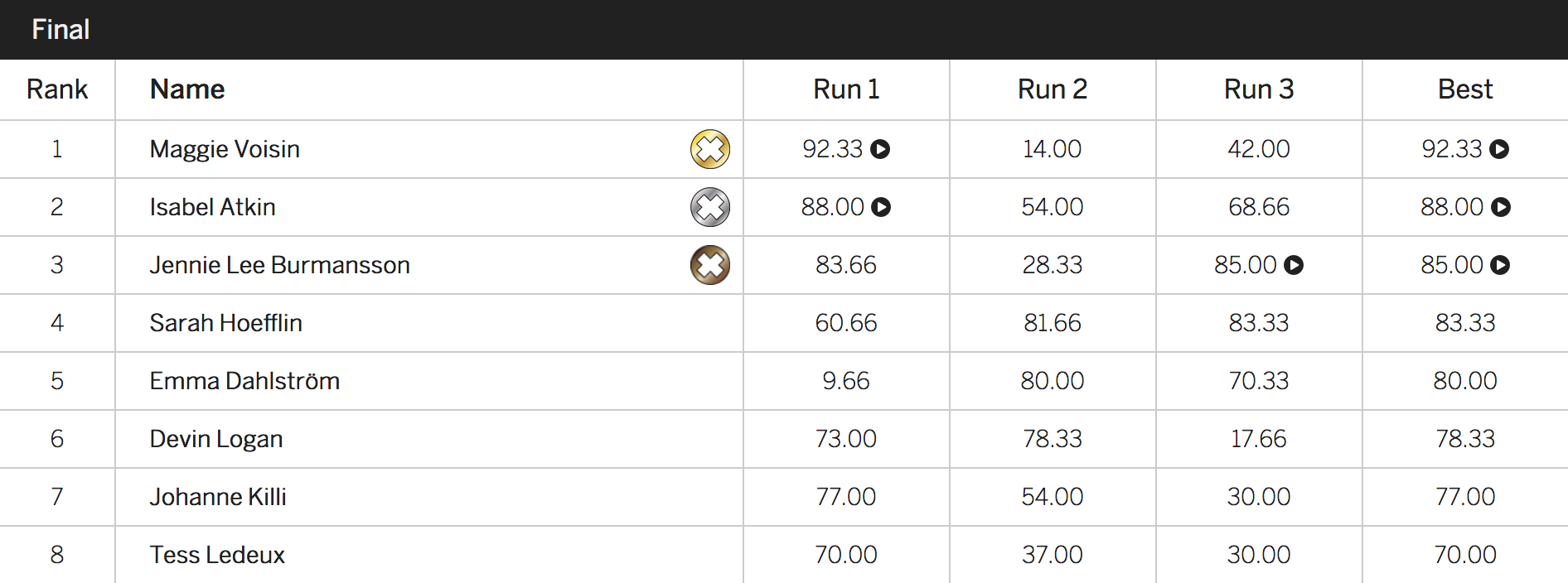
Task: Open Maggie Voisin's athlete name
Action: pos(225,149)
